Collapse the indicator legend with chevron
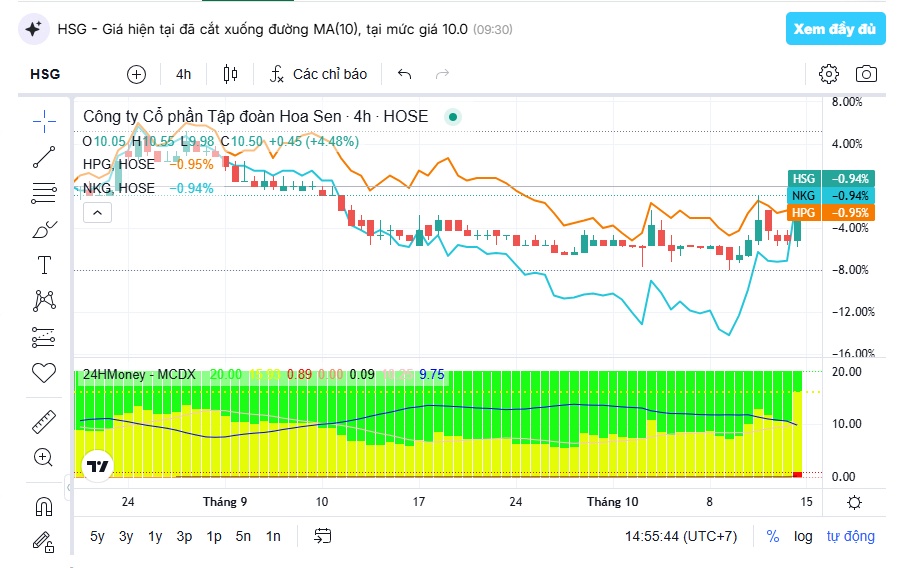 pos(98,213)
